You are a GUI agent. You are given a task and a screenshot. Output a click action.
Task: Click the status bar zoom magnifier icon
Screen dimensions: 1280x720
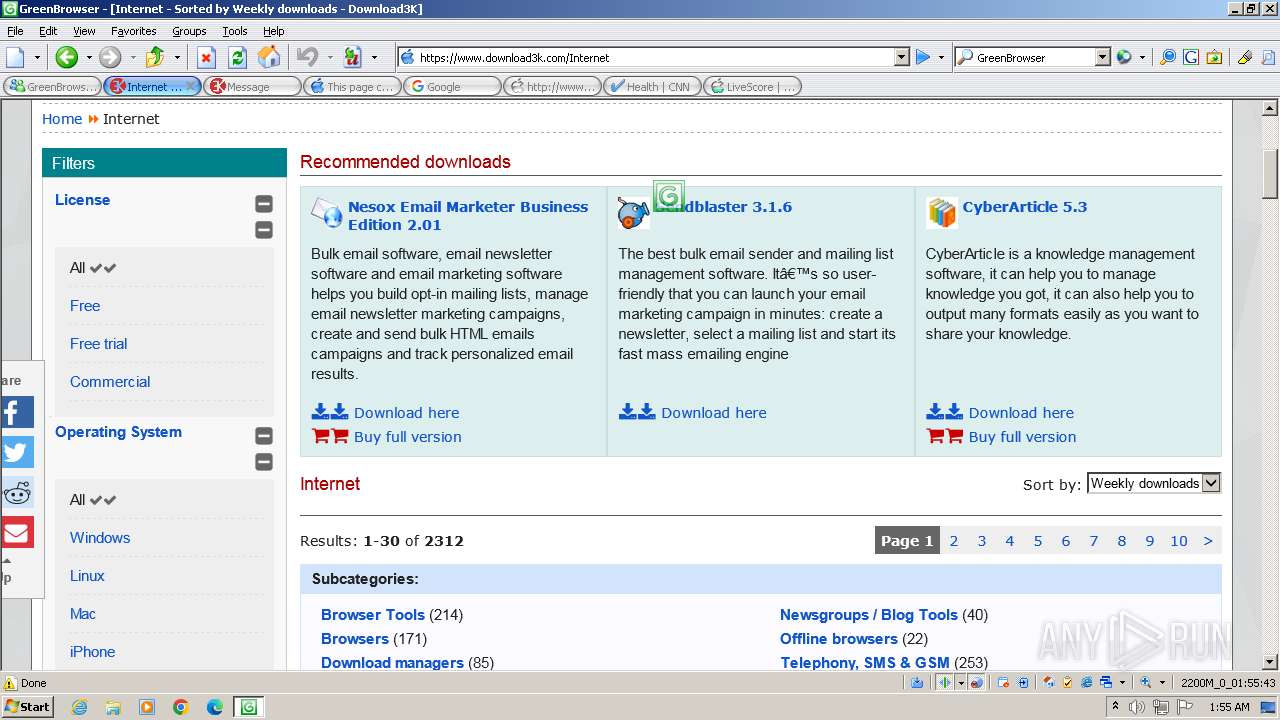(x=1146, y=682)
